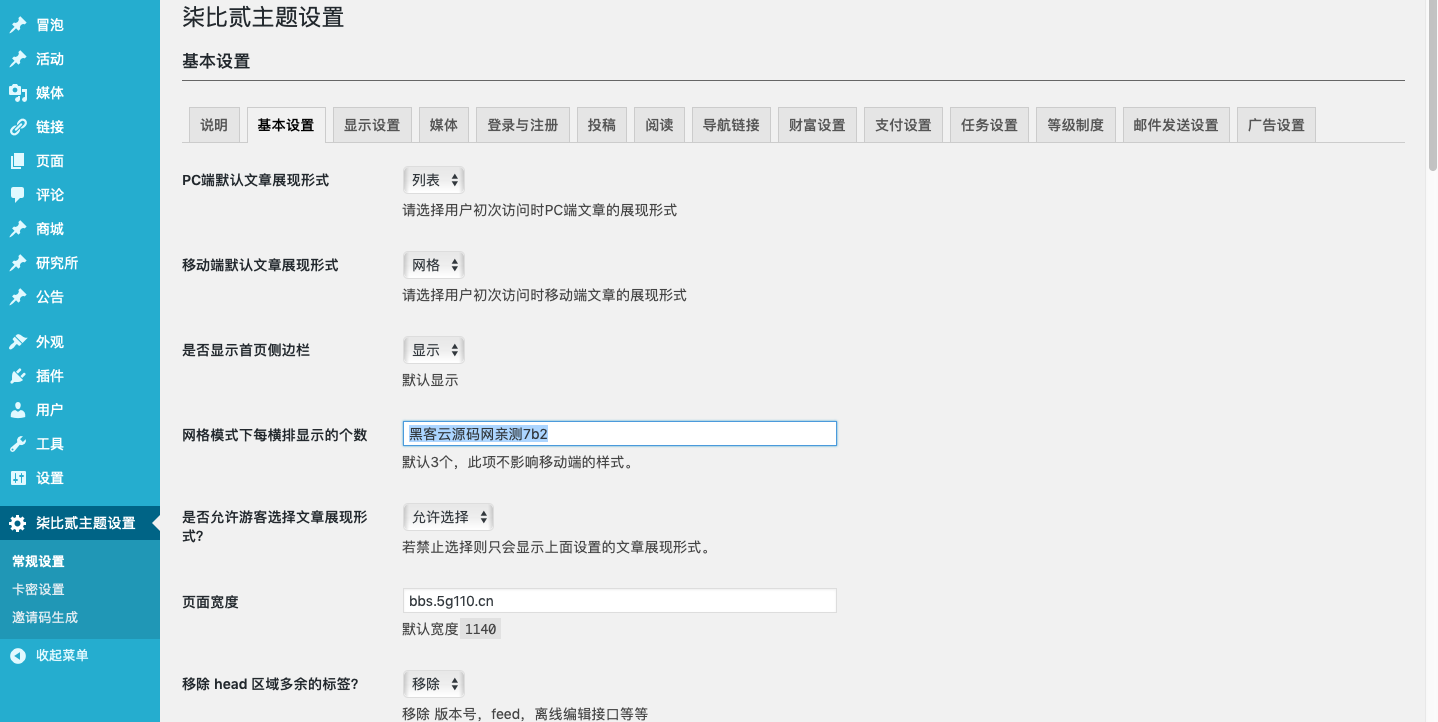Open the 允许选择 dropdown
1438x722 pixels.
[x=448, y=517]
